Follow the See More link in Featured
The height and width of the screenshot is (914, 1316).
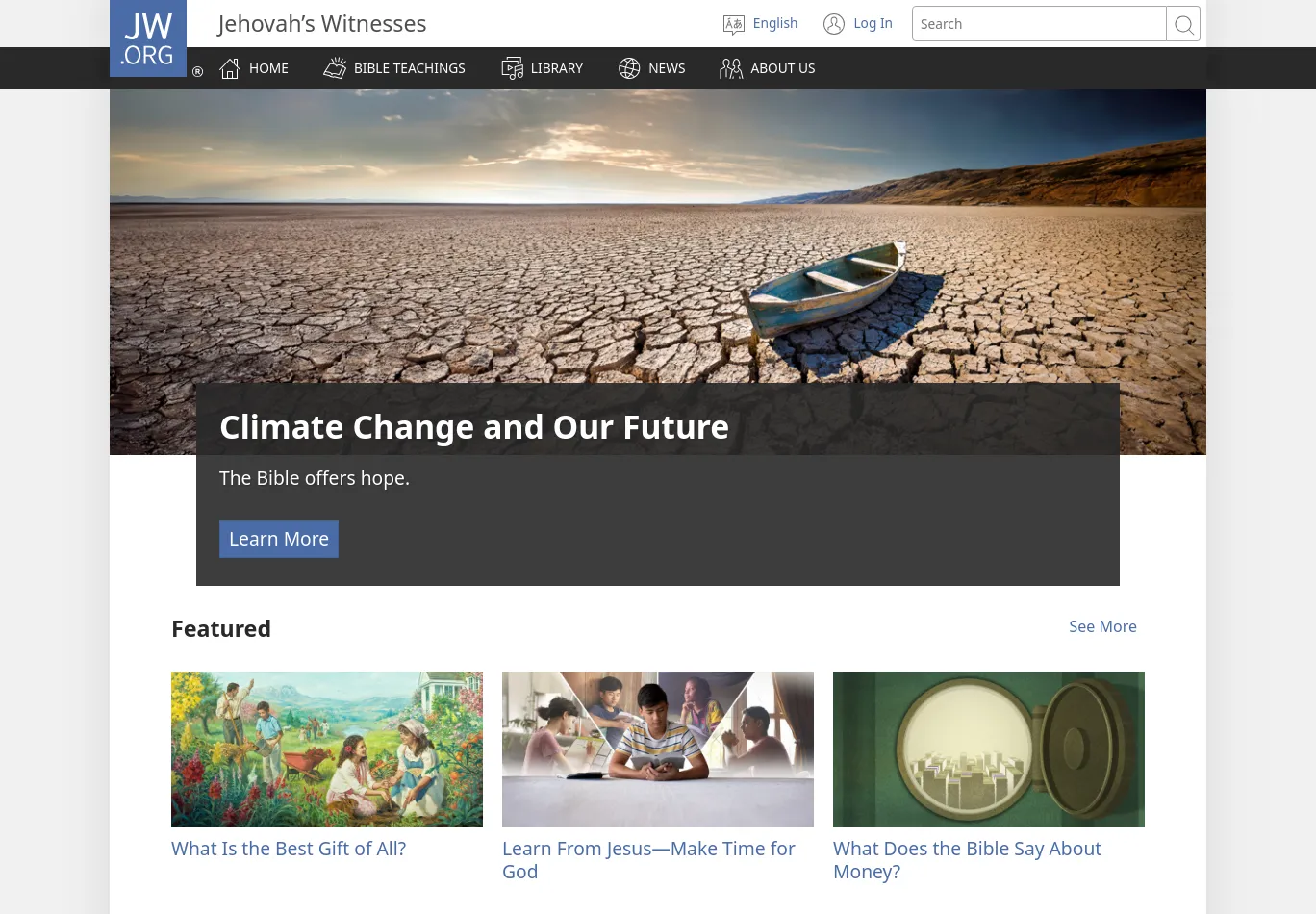tap(1102, 626)
